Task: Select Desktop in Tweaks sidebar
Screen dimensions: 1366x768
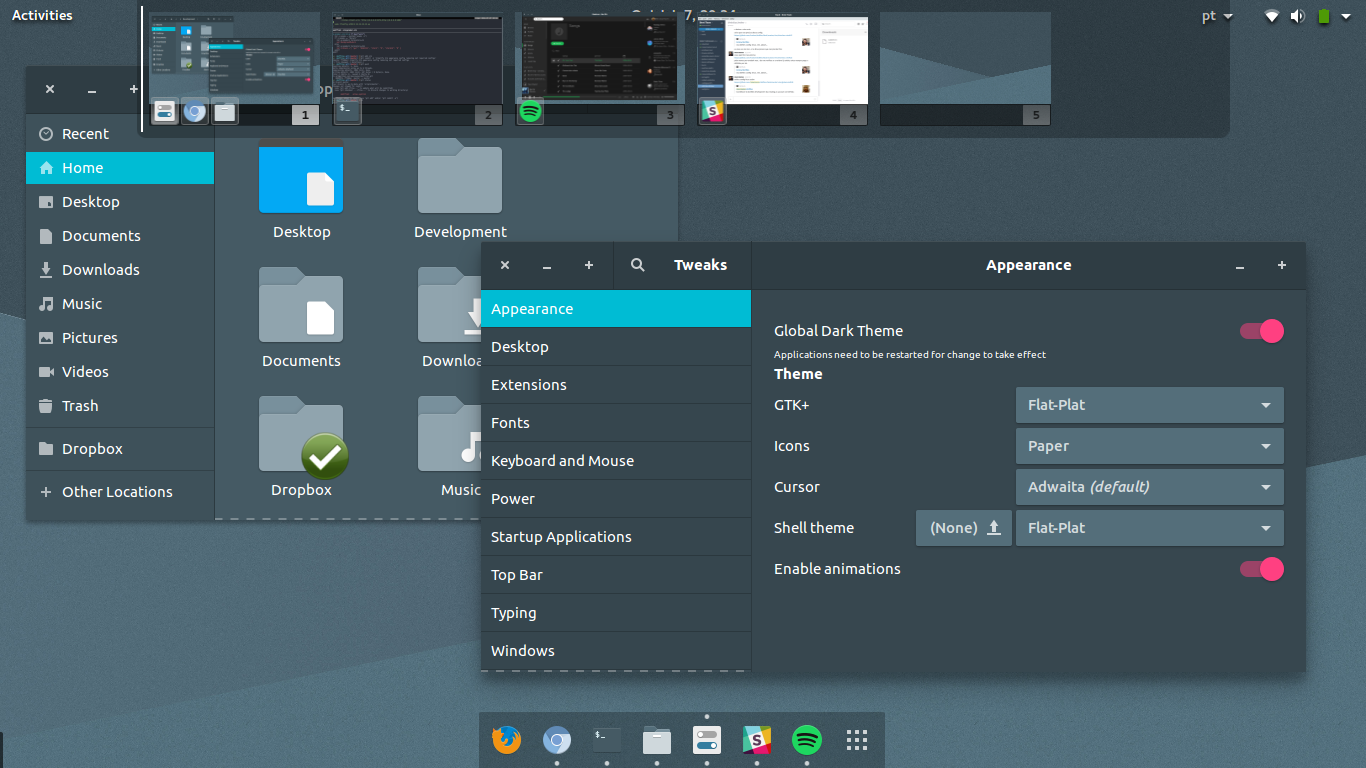Action: (616, 347)
